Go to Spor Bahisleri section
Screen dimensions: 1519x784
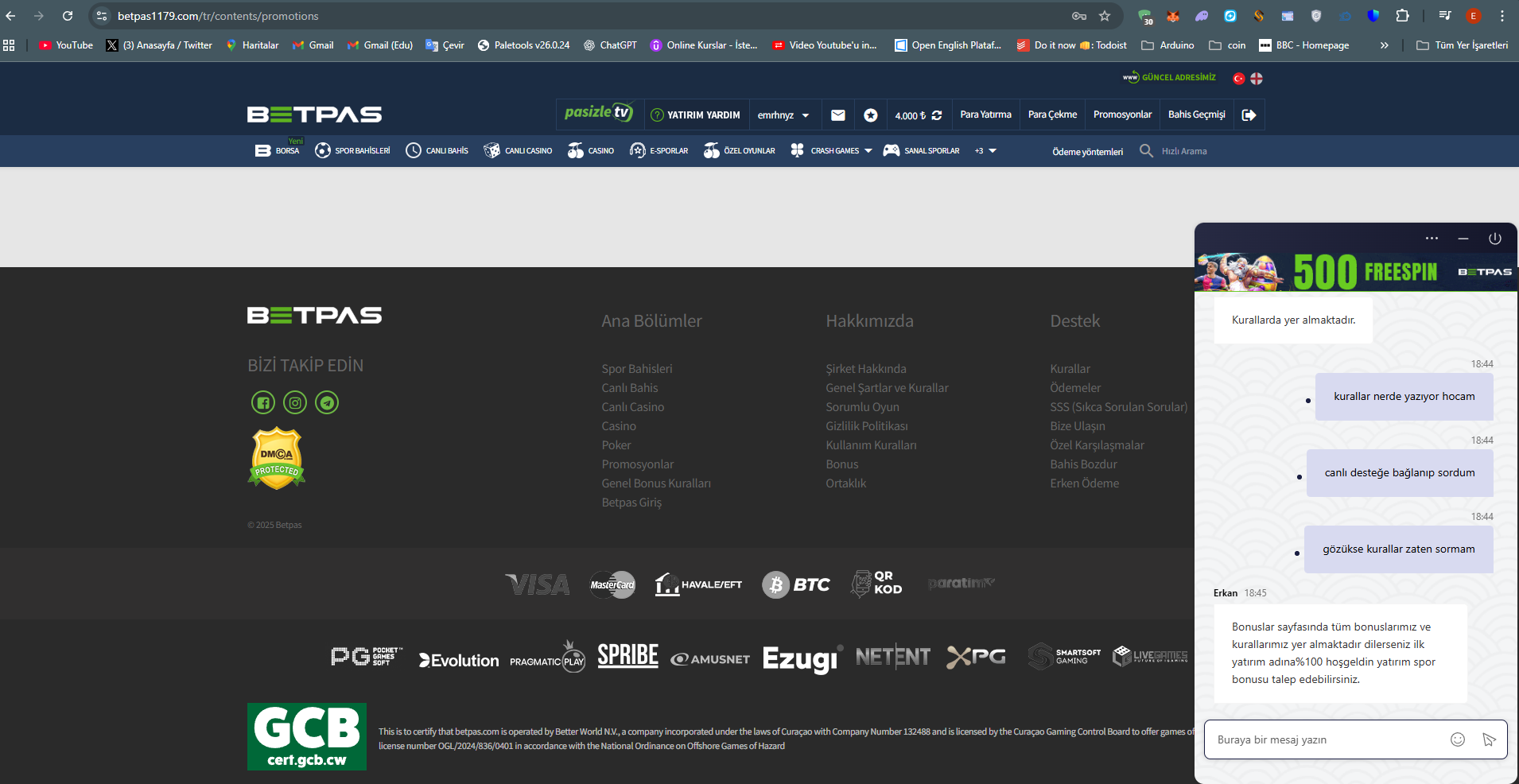click(352, 150)
